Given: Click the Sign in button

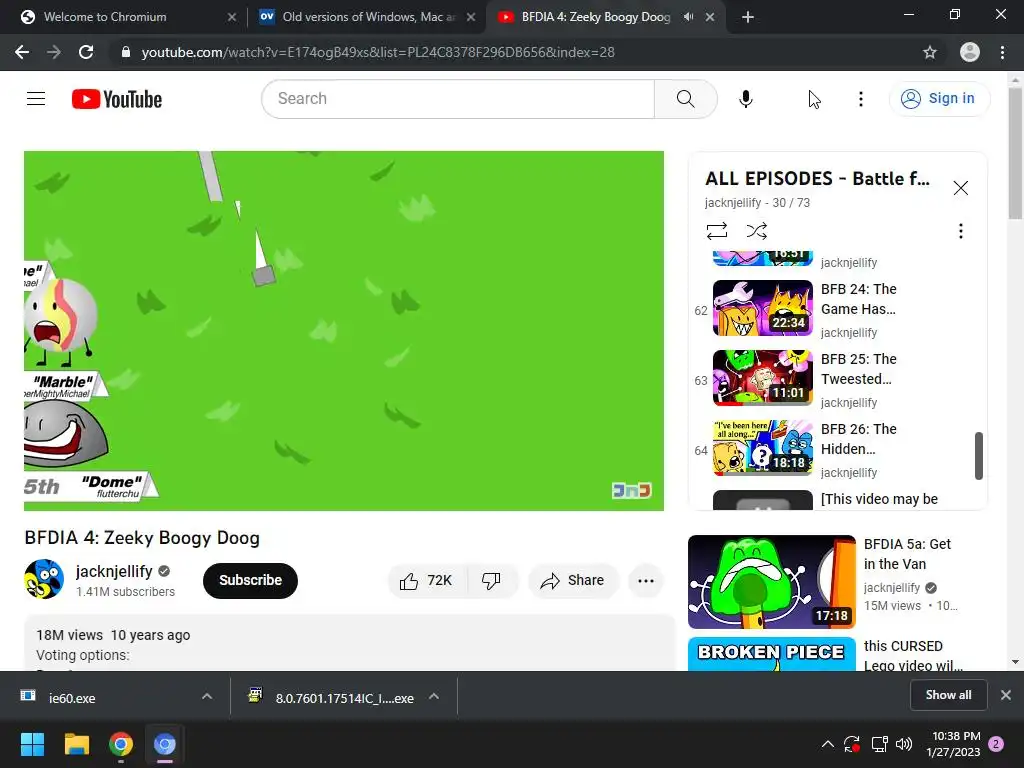Looking at the screenshot, I should coord(938,99).
